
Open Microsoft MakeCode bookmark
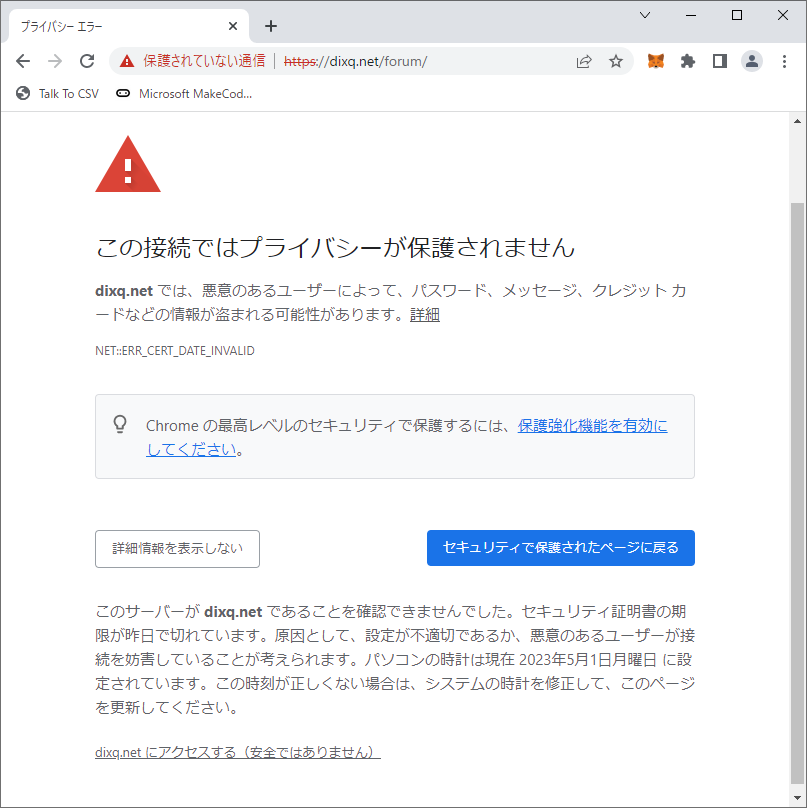(x=184, y=94)
